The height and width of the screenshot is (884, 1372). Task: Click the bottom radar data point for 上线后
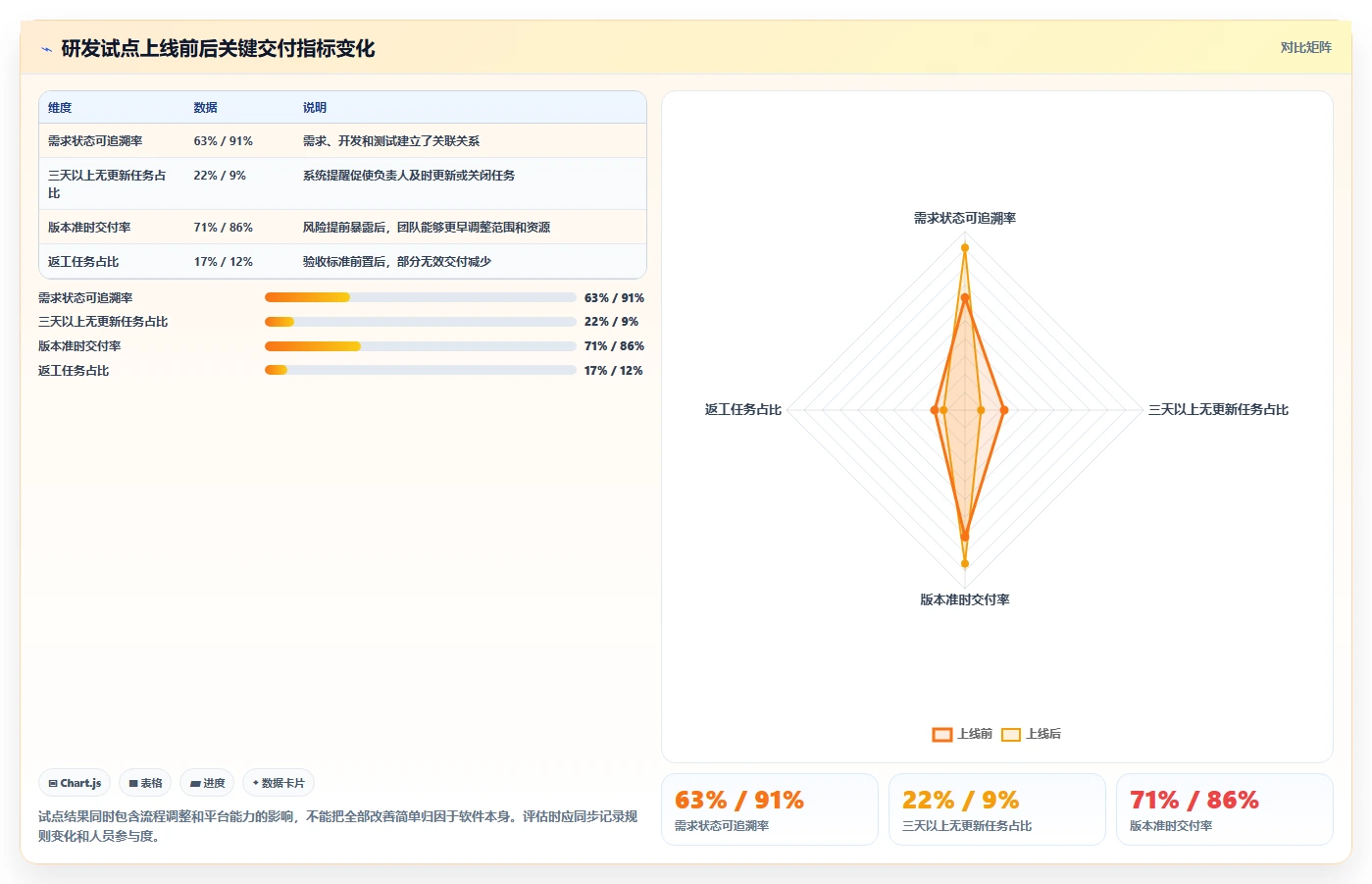point(965,563)
